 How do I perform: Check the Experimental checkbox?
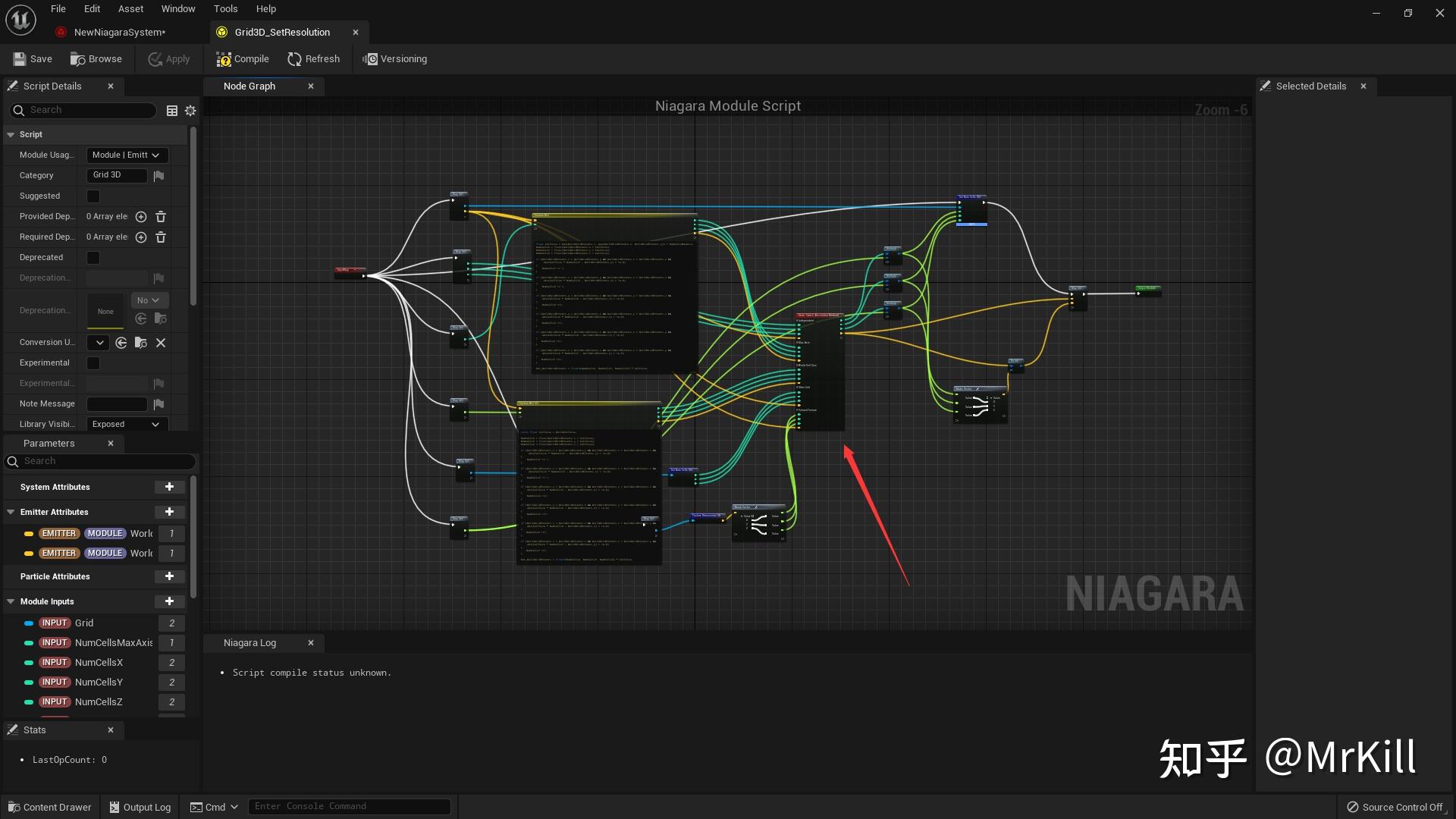coord(93,363)
